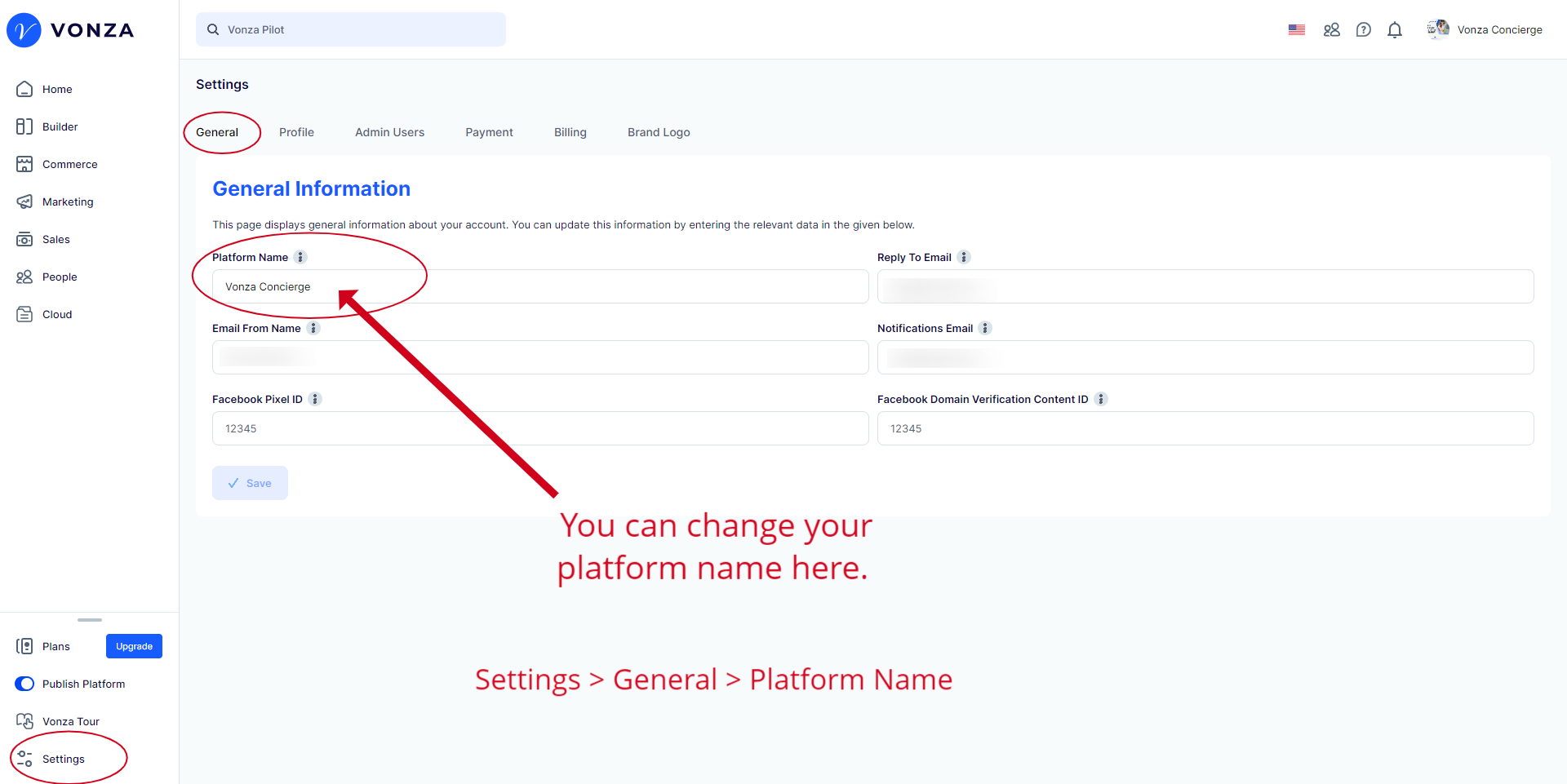Screen dimensions: 1567x784
Task: Click info icon next to Email From Name
Action: pos(313,328)
